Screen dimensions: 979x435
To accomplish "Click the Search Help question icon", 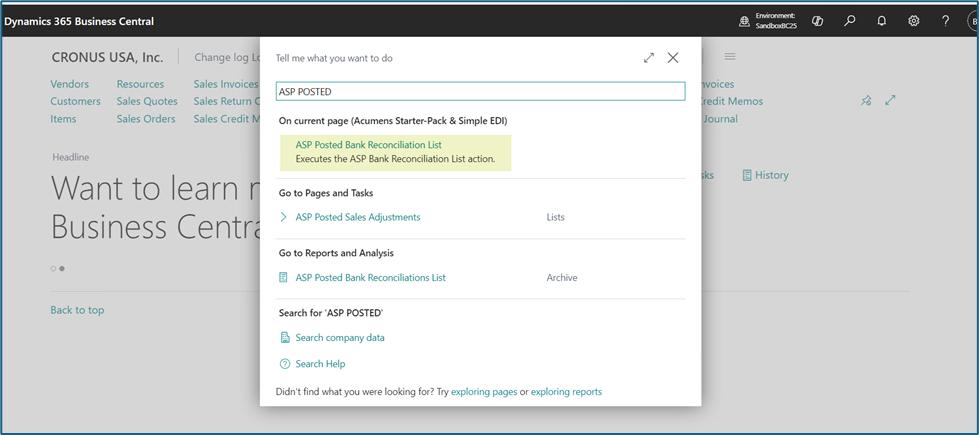I will [285, 364].
